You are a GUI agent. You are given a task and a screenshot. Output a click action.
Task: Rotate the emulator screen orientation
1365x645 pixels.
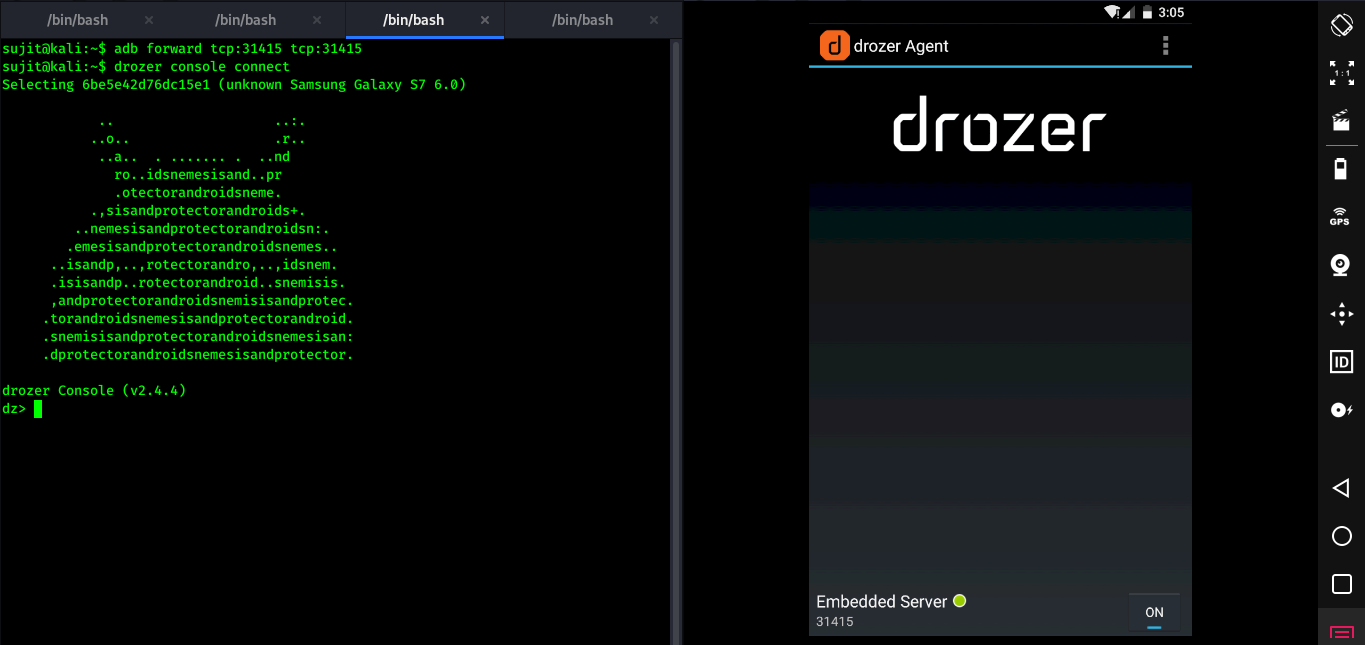click(x=1341, y=24)
